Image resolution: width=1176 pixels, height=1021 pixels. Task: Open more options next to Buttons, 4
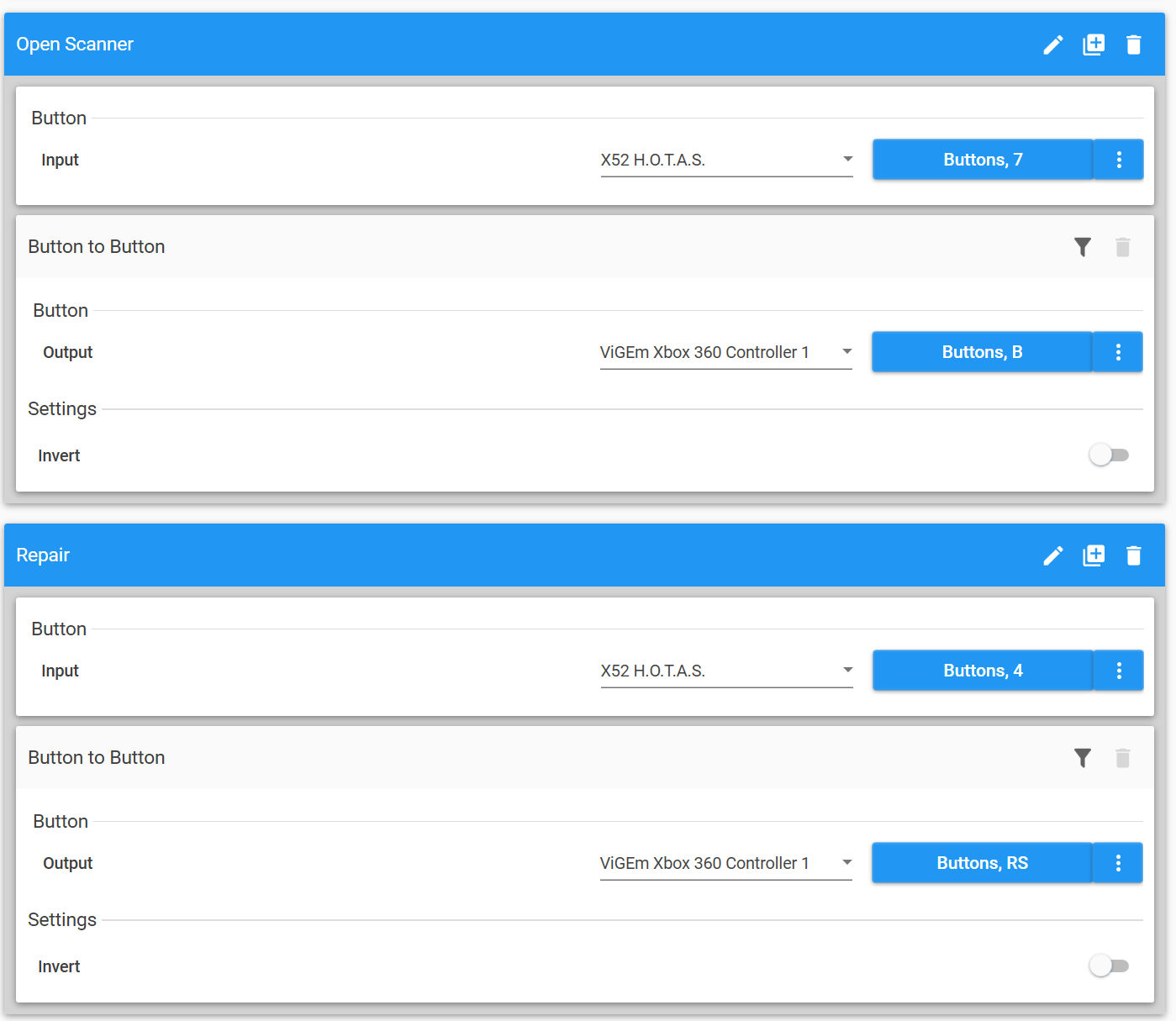point(1119,671)
